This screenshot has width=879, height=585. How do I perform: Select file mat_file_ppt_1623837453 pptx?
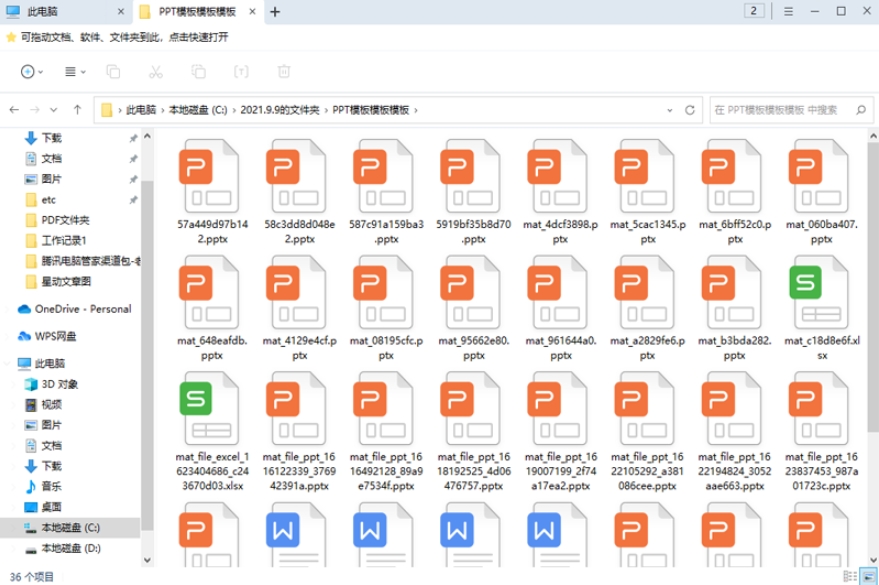click(821, 431)
